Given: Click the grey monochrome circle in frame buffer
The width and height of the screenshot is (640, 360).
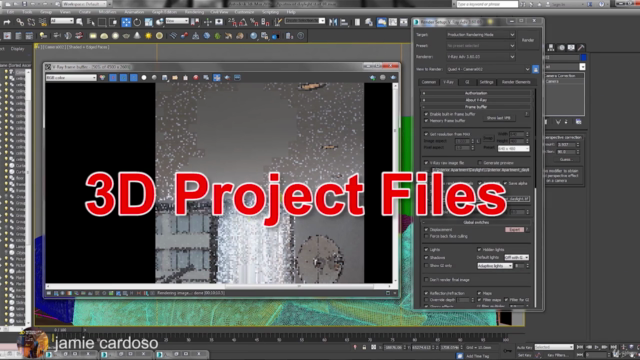Looking at the screenshot, I should point(154,78).
